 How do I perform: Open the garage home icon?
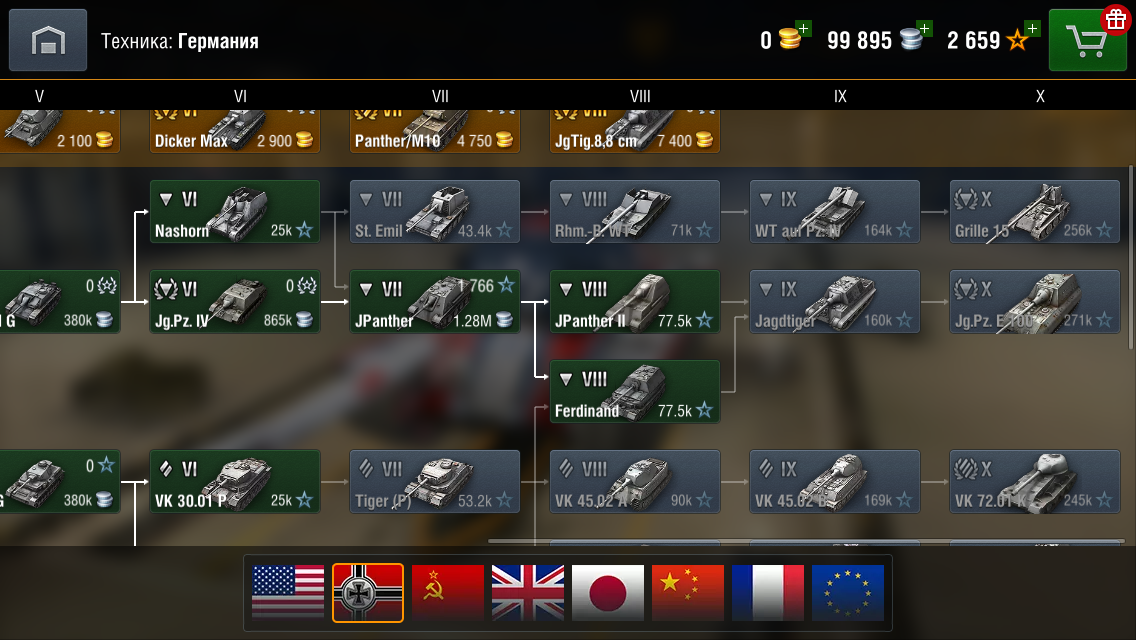[48, 40]
